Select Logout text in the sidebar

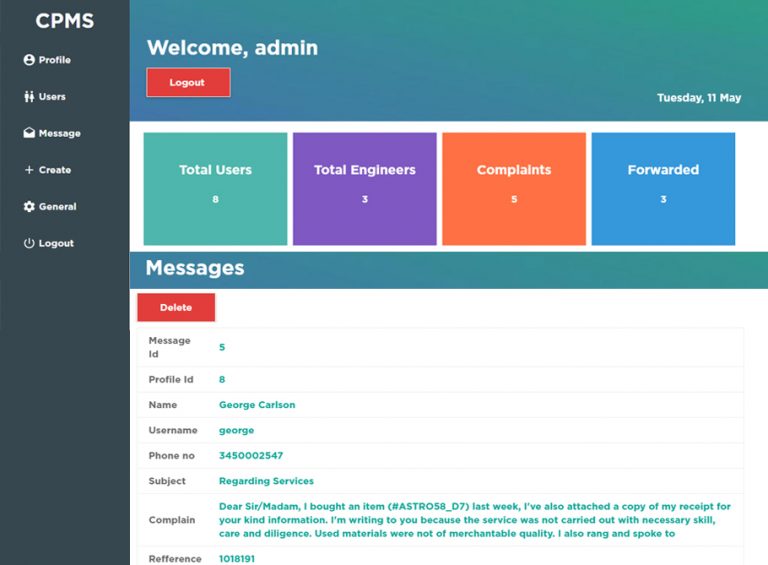pyautogui.click(x=56, y=243)
